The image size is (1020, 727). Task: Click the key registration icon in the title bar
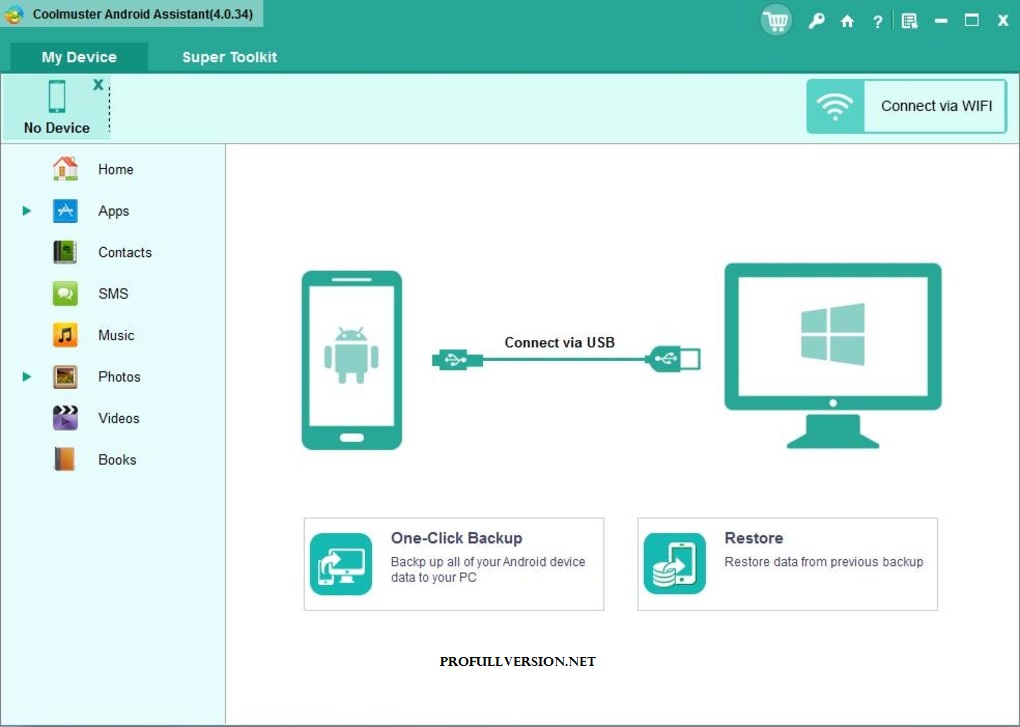pos(816,19)
